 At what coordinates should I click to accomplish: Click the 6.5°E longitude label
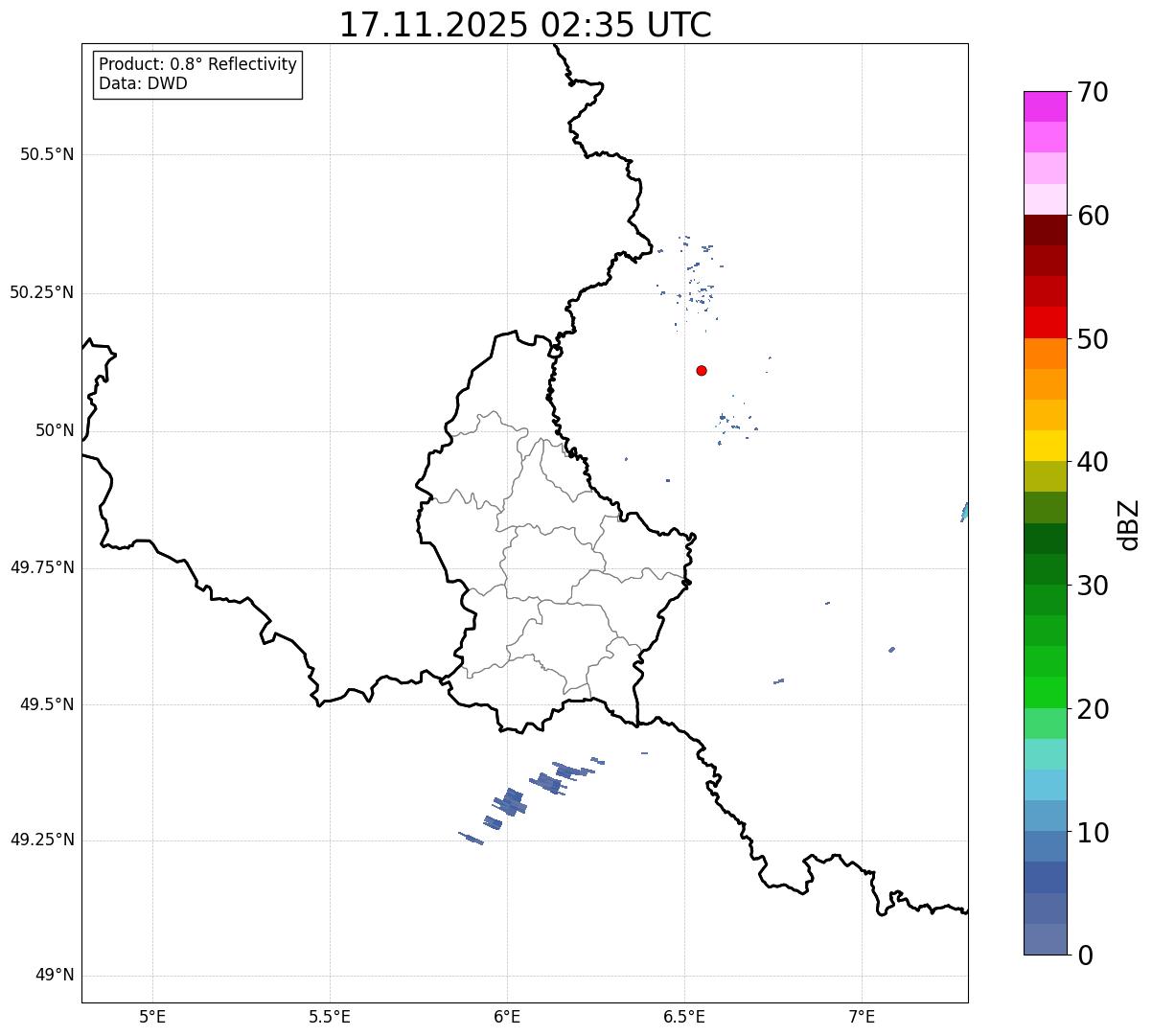(x=684, y=1017)
